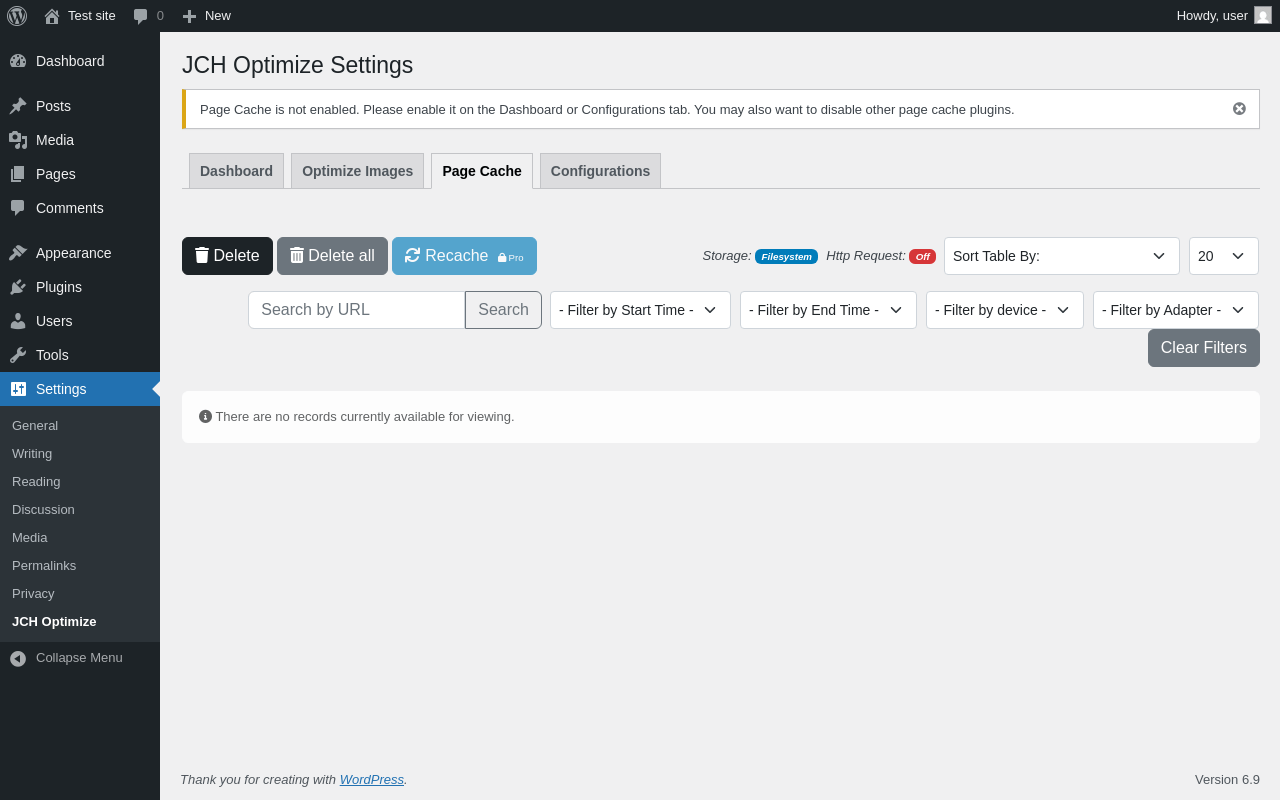The image size is (1280, 800).
Task: Open the 20 items per page dropdown
Action: coord(1224,256)
